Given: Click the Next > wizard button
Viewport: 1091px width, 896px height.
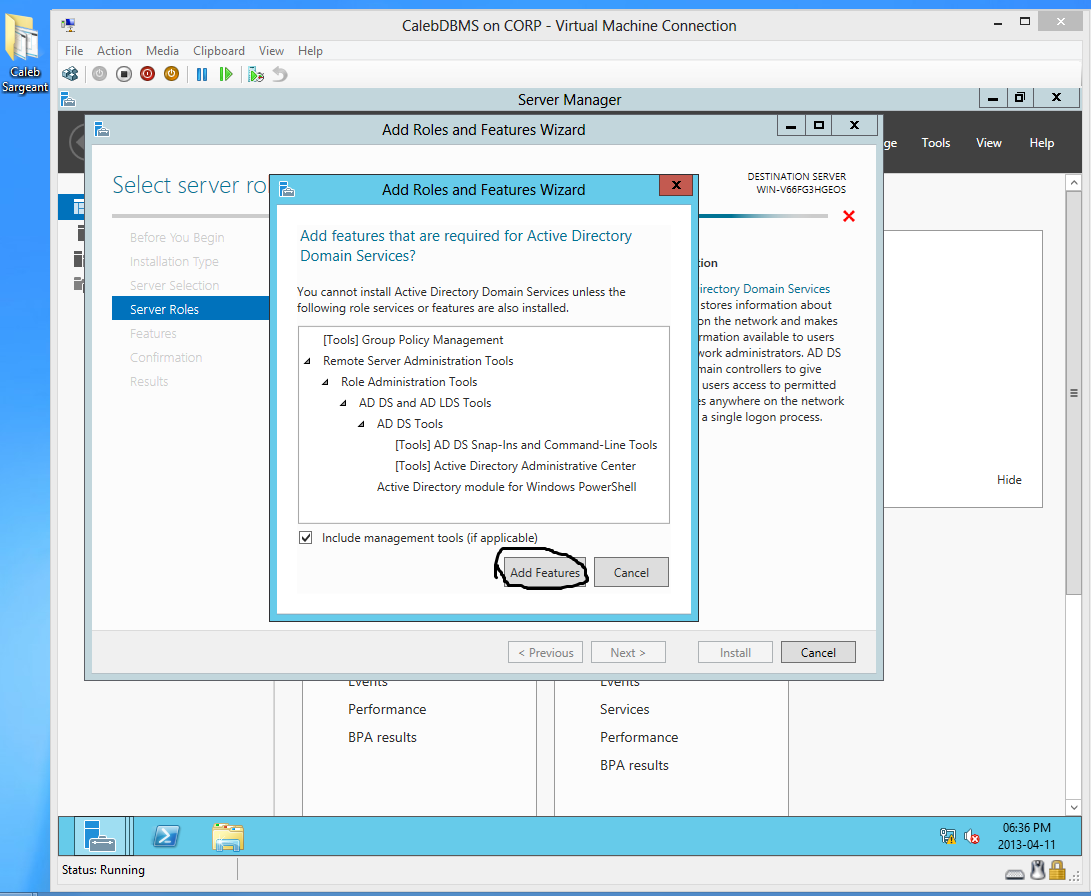Looking at the screenshot, I should coord(628,653).
